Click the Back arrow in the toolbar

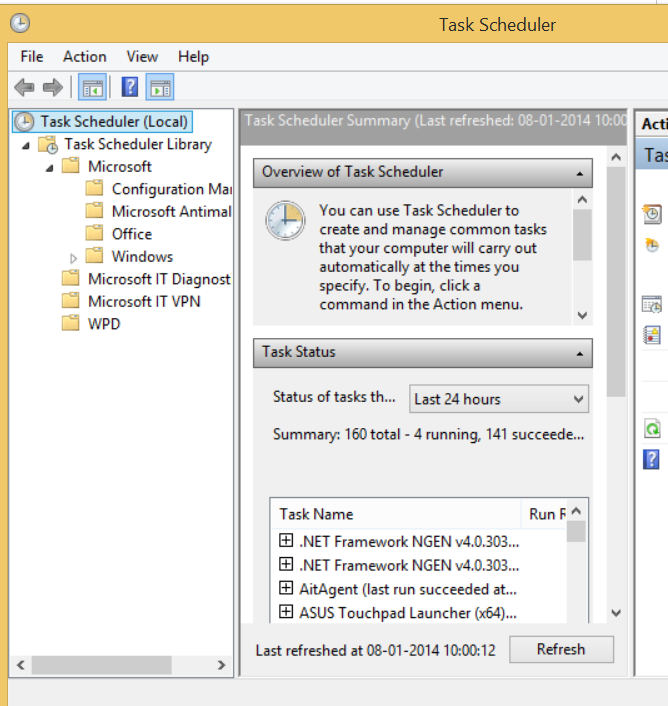tap(25, 88)
